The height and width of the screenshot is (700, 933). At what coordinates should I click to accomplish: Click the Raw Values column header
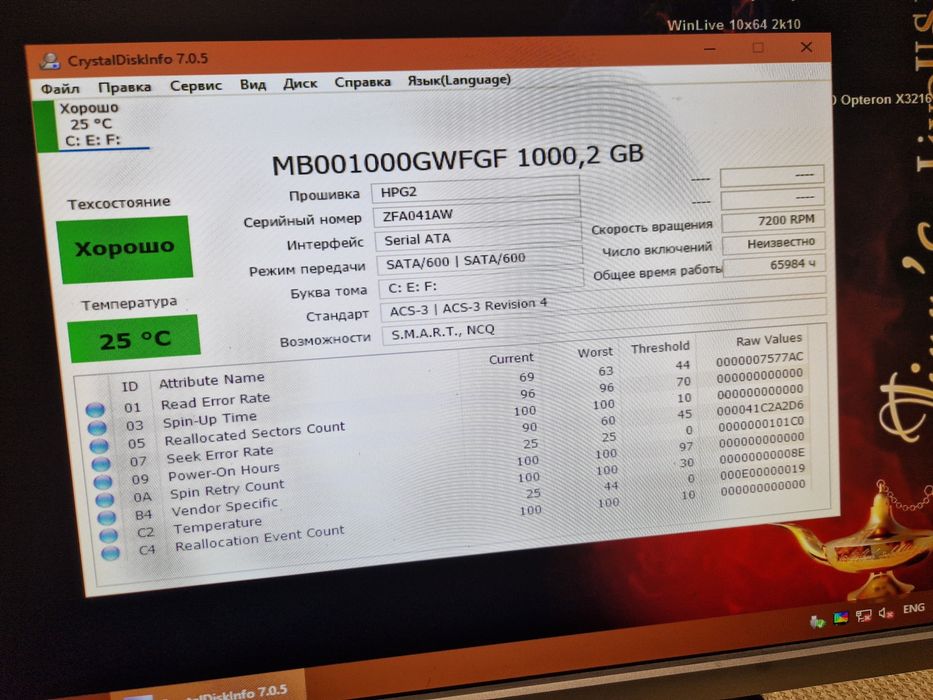tap(769, 340)
